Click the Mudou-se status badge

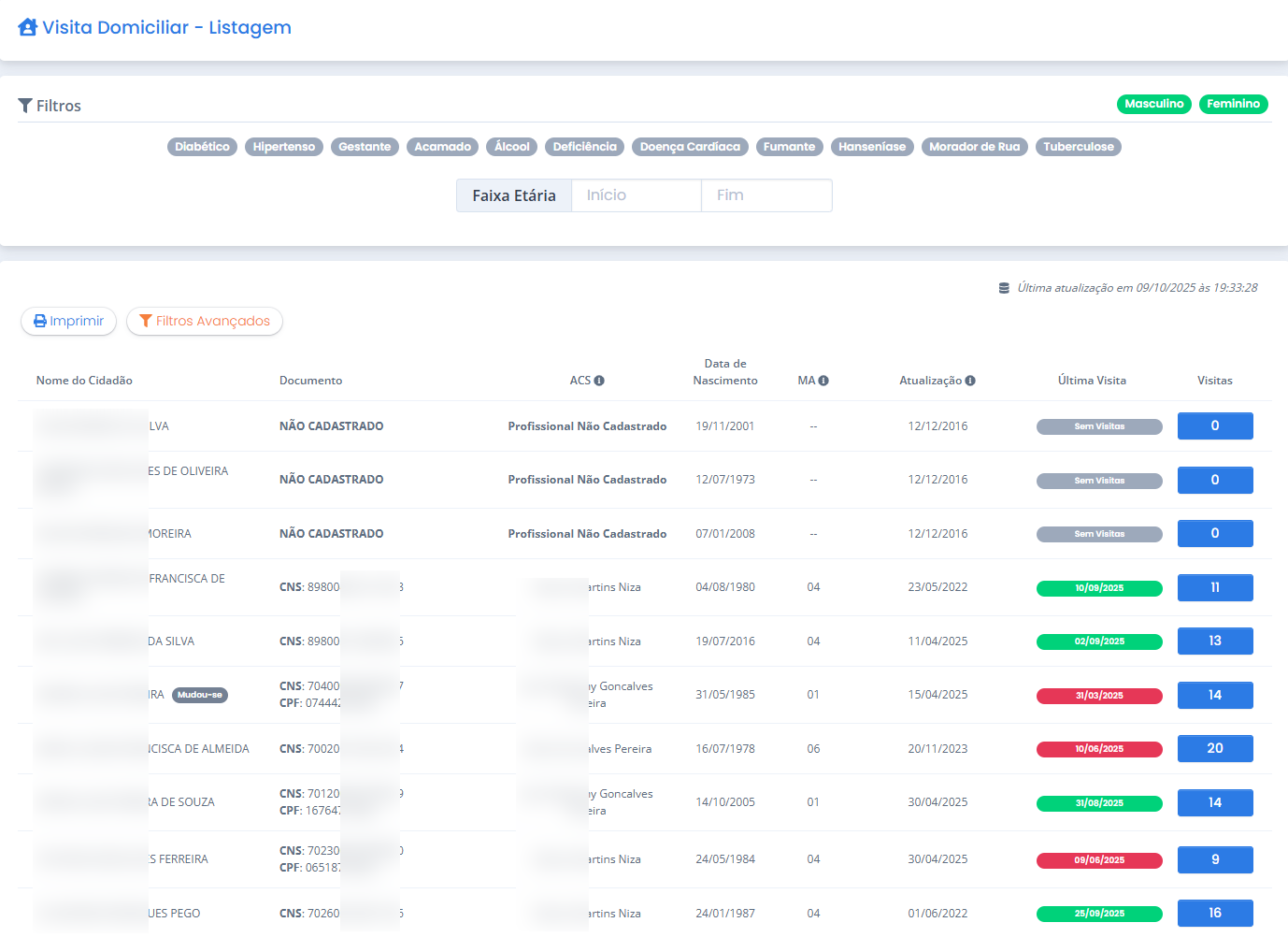pyautogui.click(x=200, y=695)
